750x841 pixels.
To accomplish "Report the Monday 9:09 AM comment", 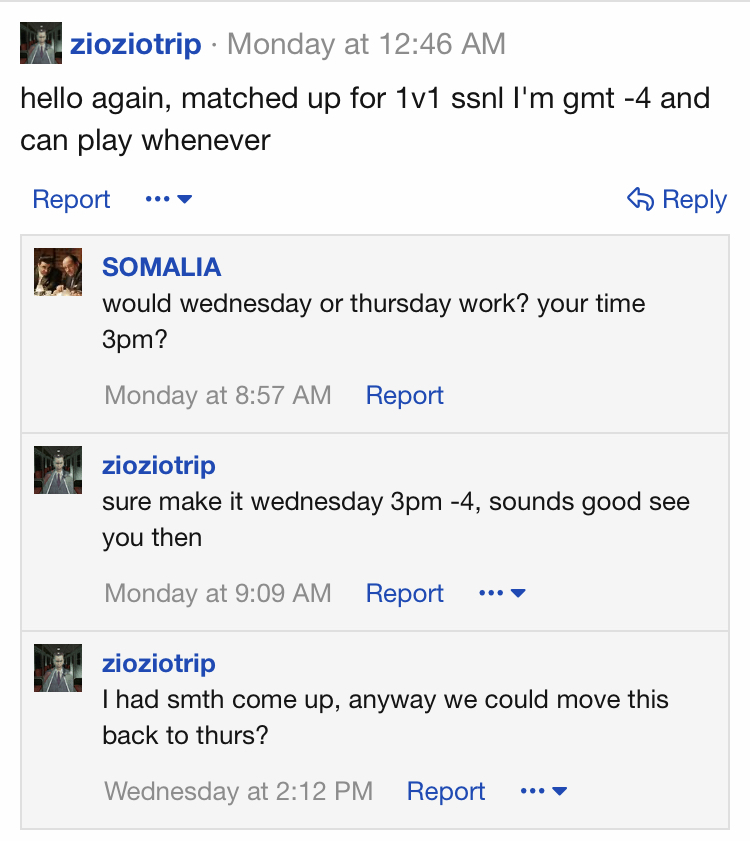I will click(x=404, y=593).
